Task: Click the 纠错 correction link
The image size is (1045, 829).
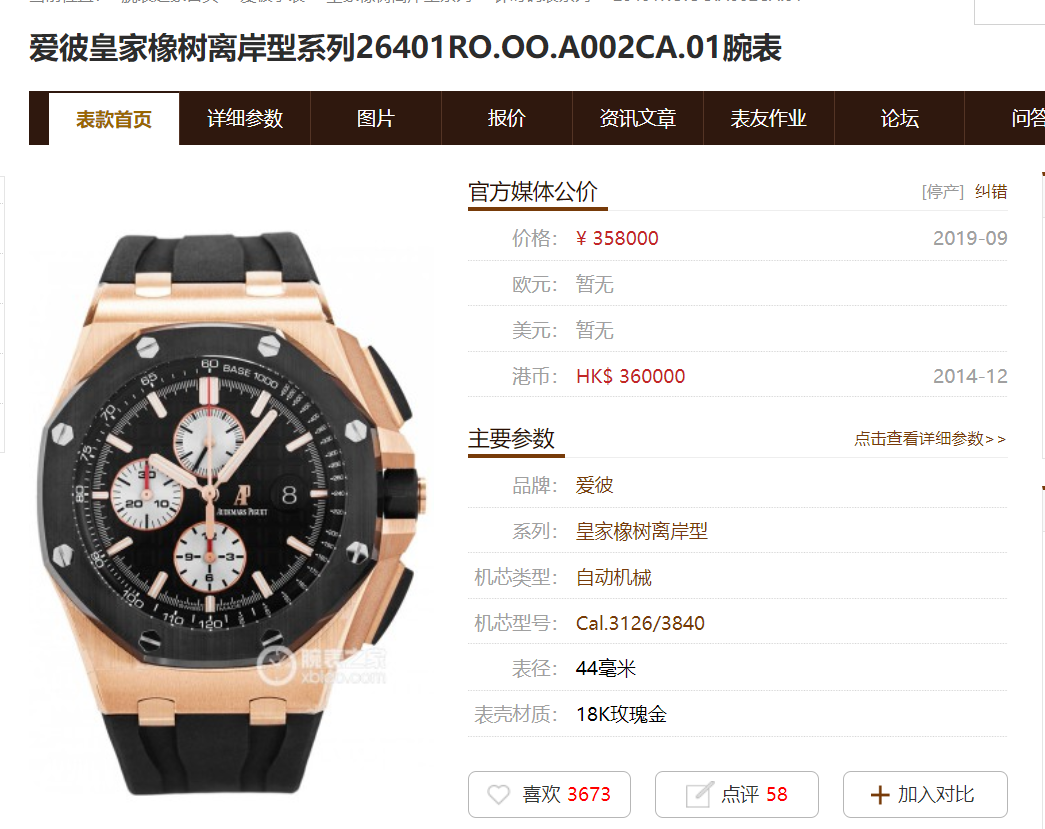Action: [991, 192]
